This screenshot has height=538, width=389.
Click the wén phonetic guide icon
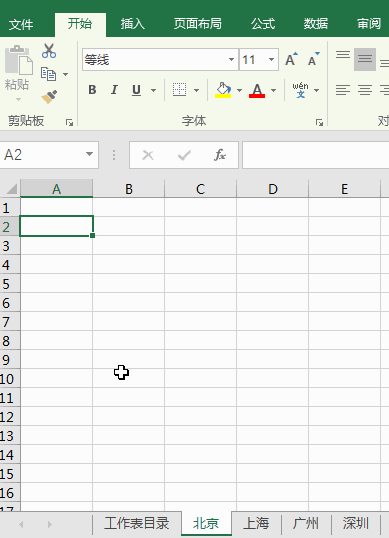(300, 90)
